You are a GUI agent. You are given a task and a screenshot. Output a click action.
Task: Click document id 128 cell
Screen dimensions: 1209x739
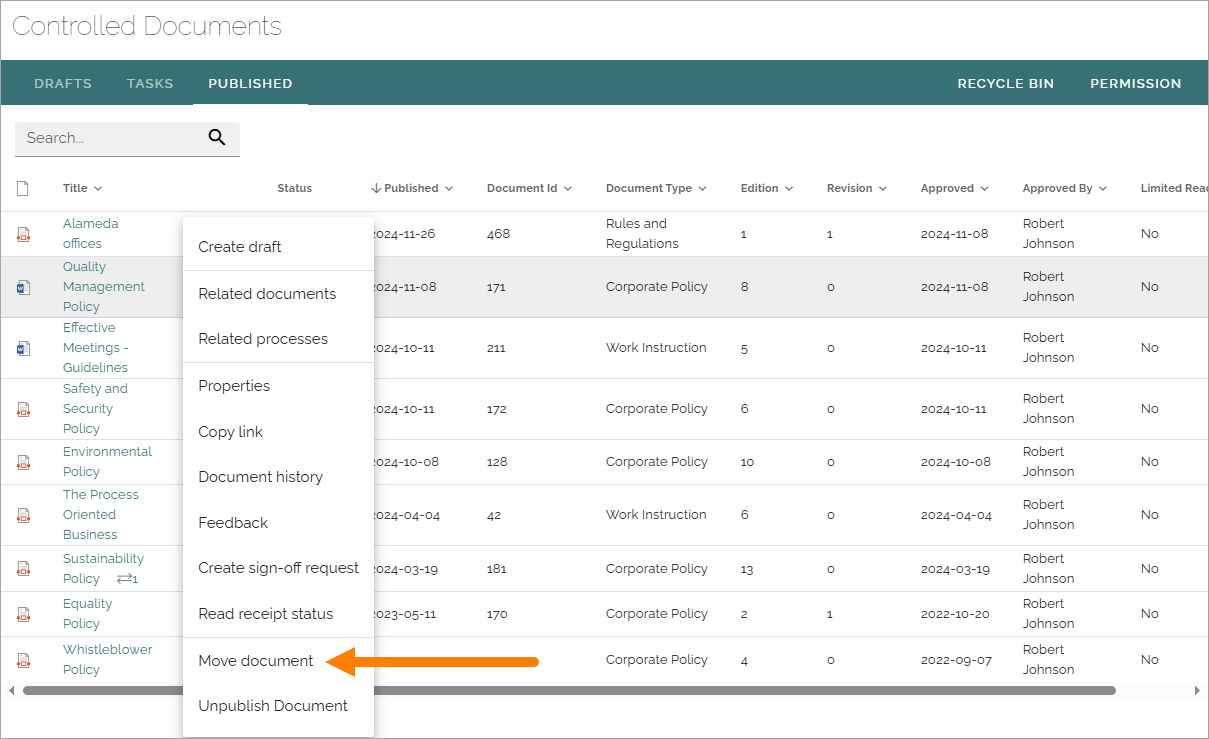[497, 462]
